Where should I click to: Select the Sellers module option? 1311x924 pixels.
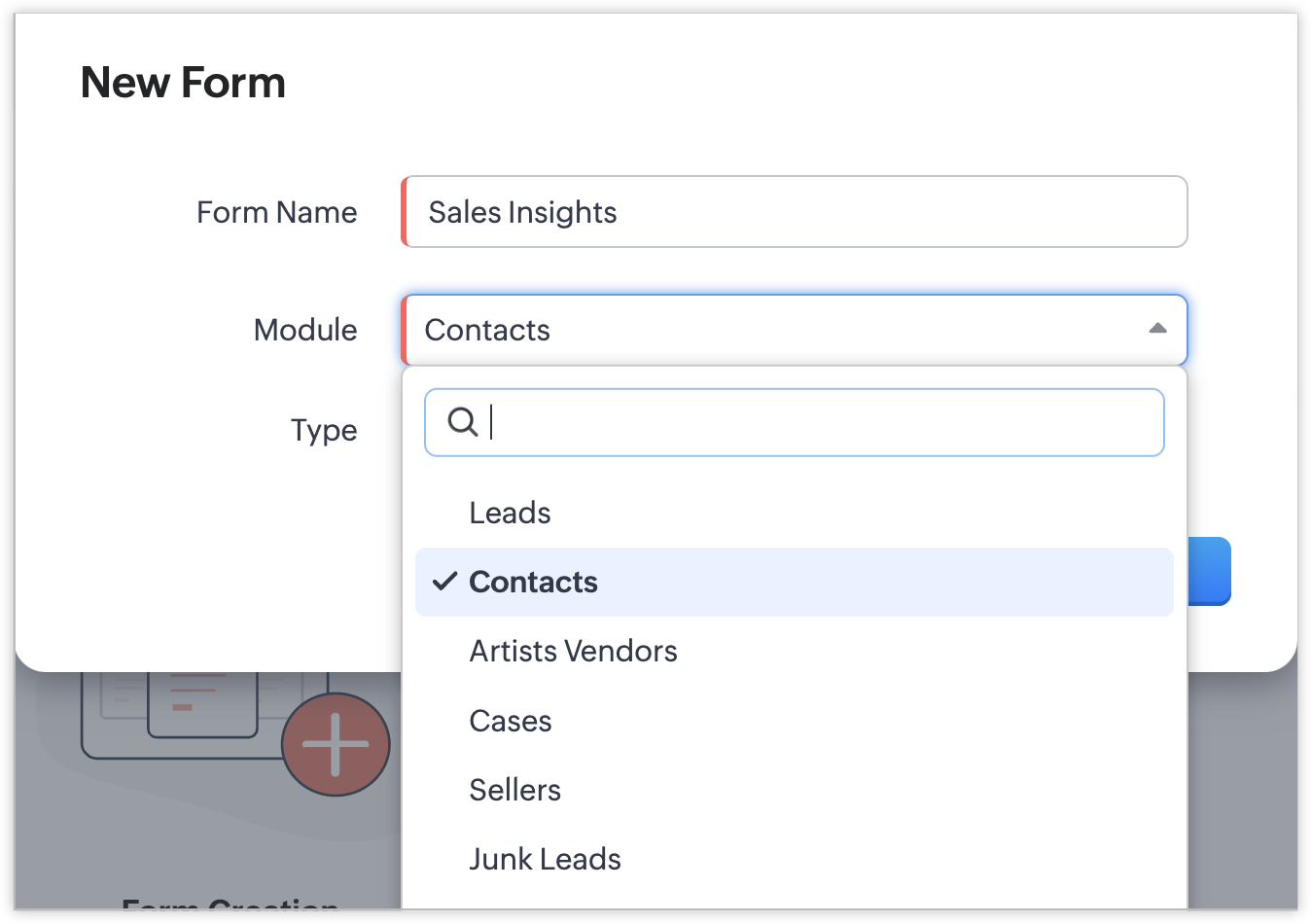pyautogui.click(x=514, y=790)
